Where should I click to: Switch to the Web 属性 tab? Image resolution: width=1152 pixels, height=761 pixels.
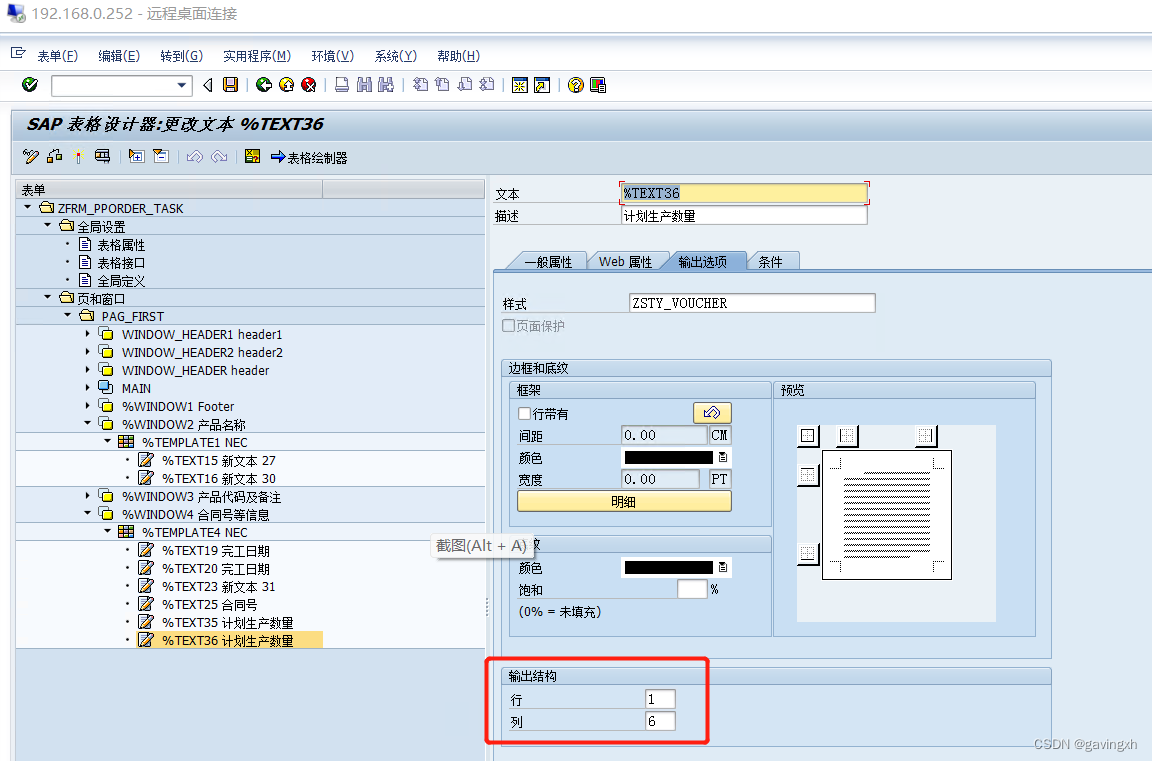(627, 260)
